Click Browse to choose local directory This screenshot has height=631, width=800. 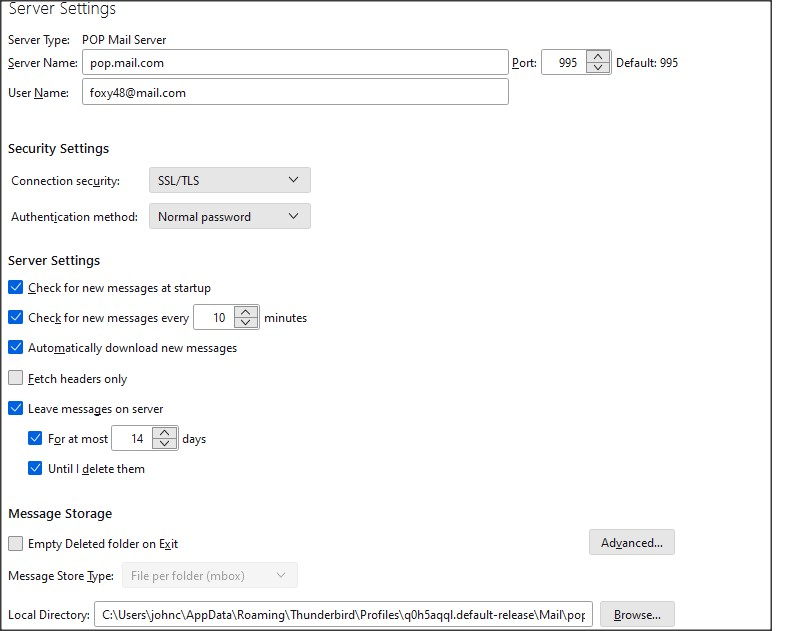coord(637,614)
